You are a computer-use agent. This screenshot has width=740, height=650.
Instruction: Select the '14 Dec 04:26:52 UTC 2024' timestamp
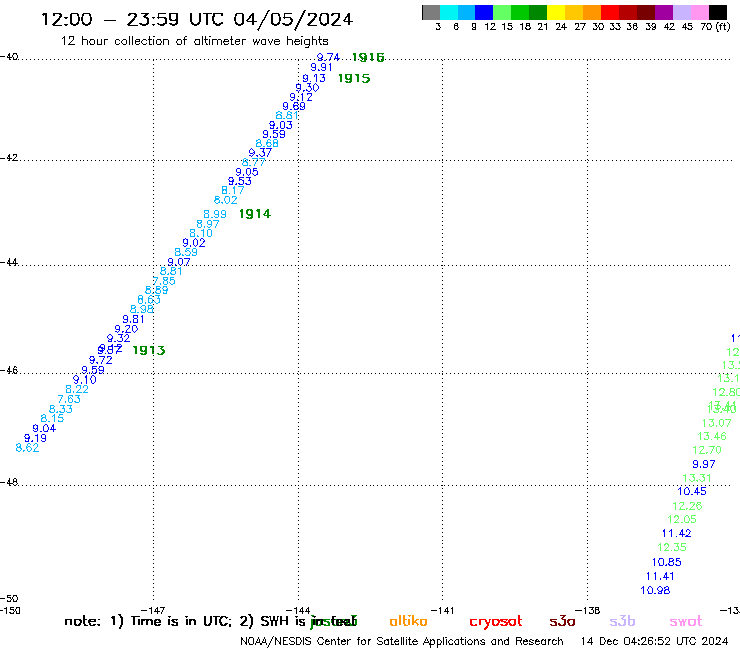coord(655,641)
